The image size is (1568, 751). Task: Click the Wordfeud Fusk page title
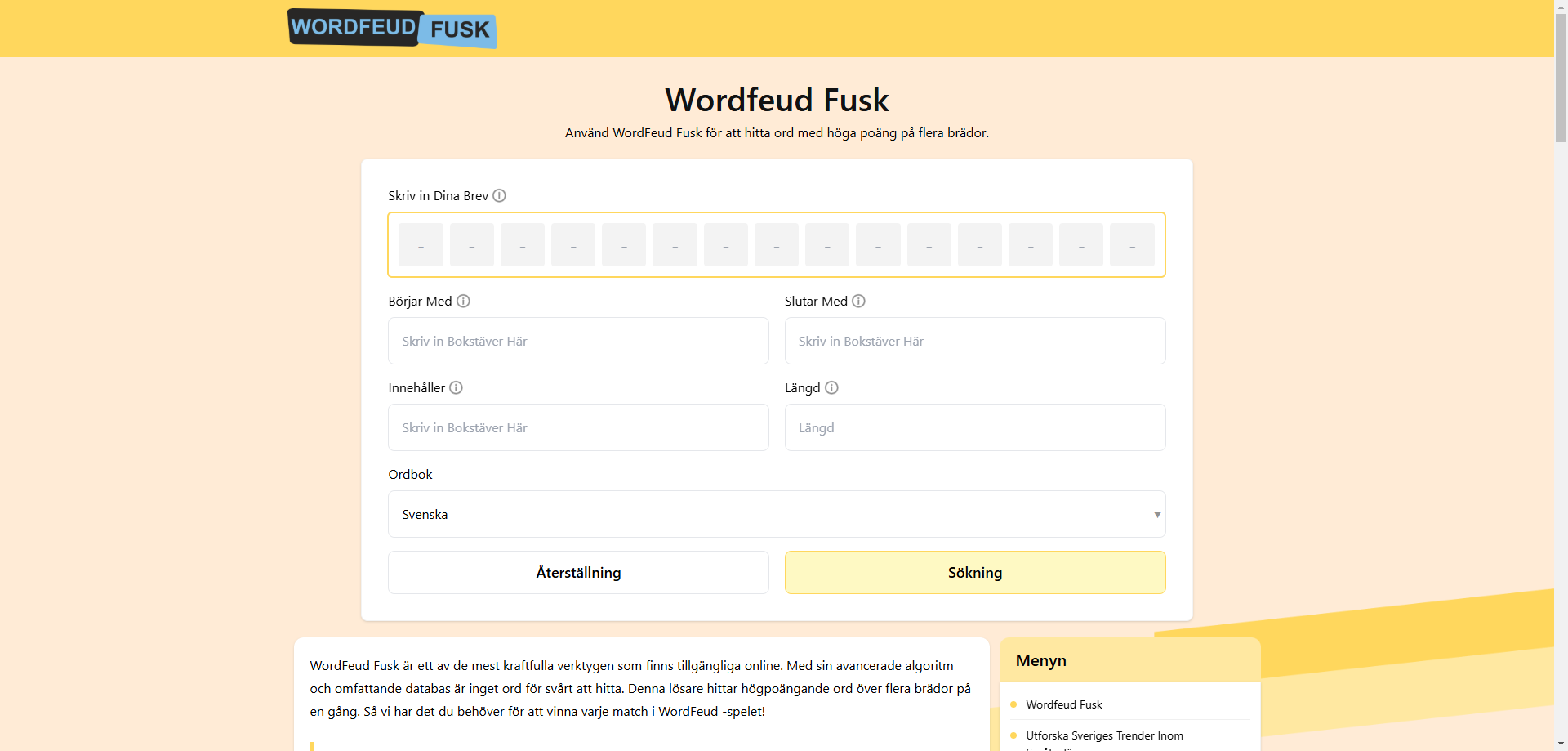pyautogui.click(x=777, y=100)
